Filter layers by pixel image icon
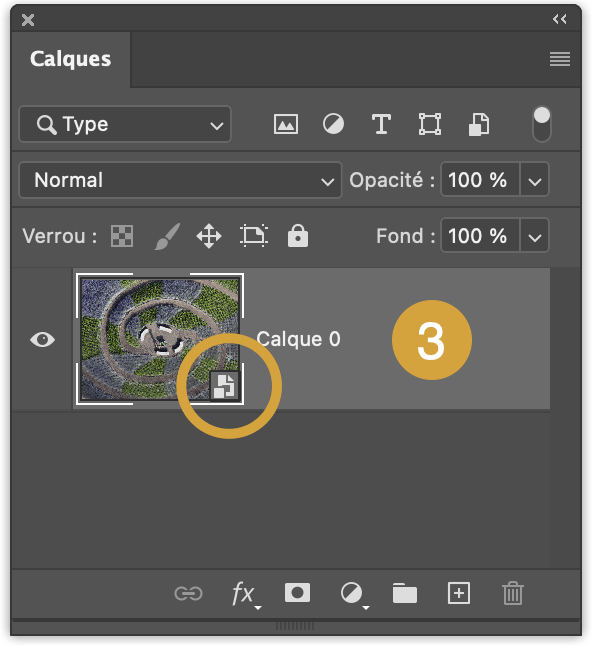The image size is (592, 650). pyautogui.click(x=286, y=124)
